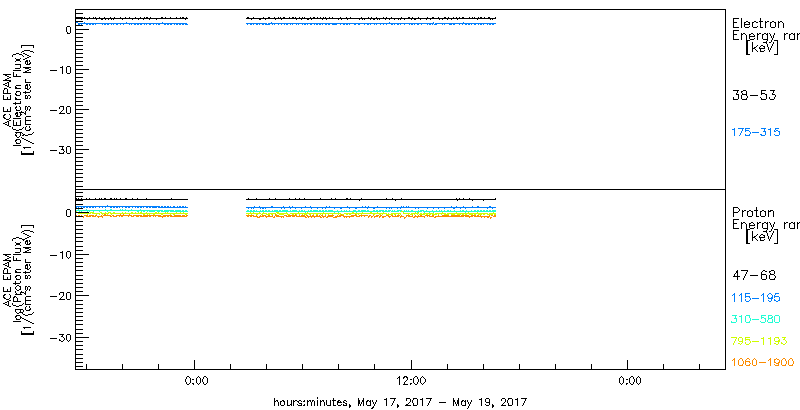This screenshot has width=800, height=410.
Task: Click the Proton legend heading
Action: (754, 213)
